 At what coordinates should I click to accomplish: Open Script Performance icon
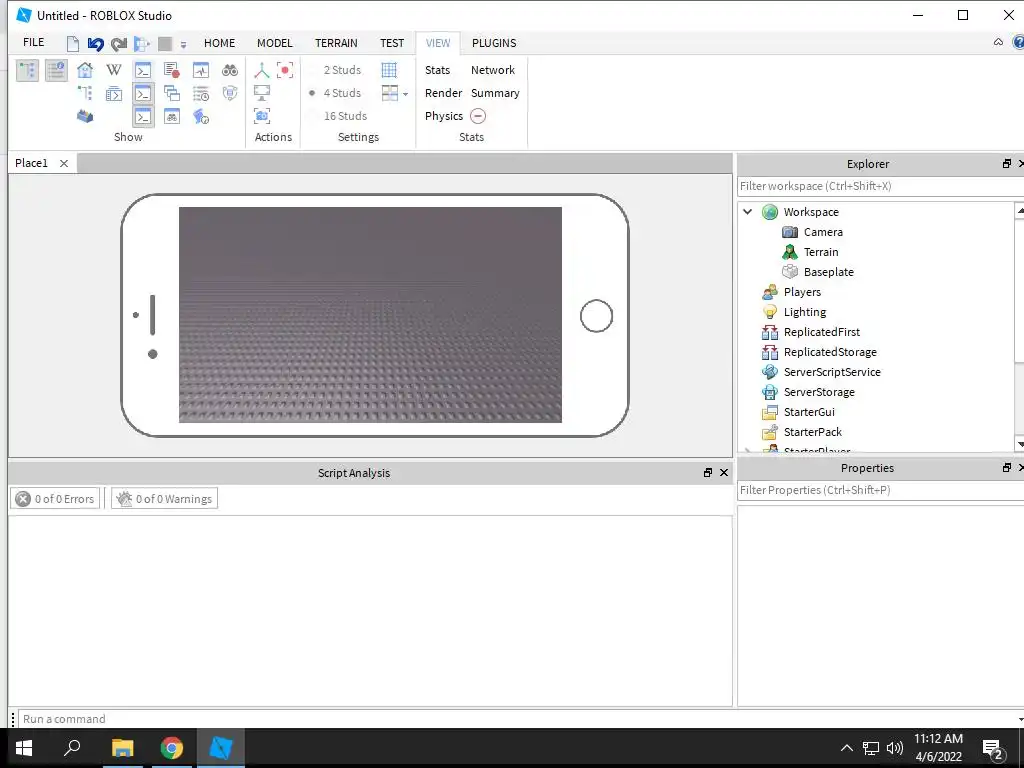(200, 116)
